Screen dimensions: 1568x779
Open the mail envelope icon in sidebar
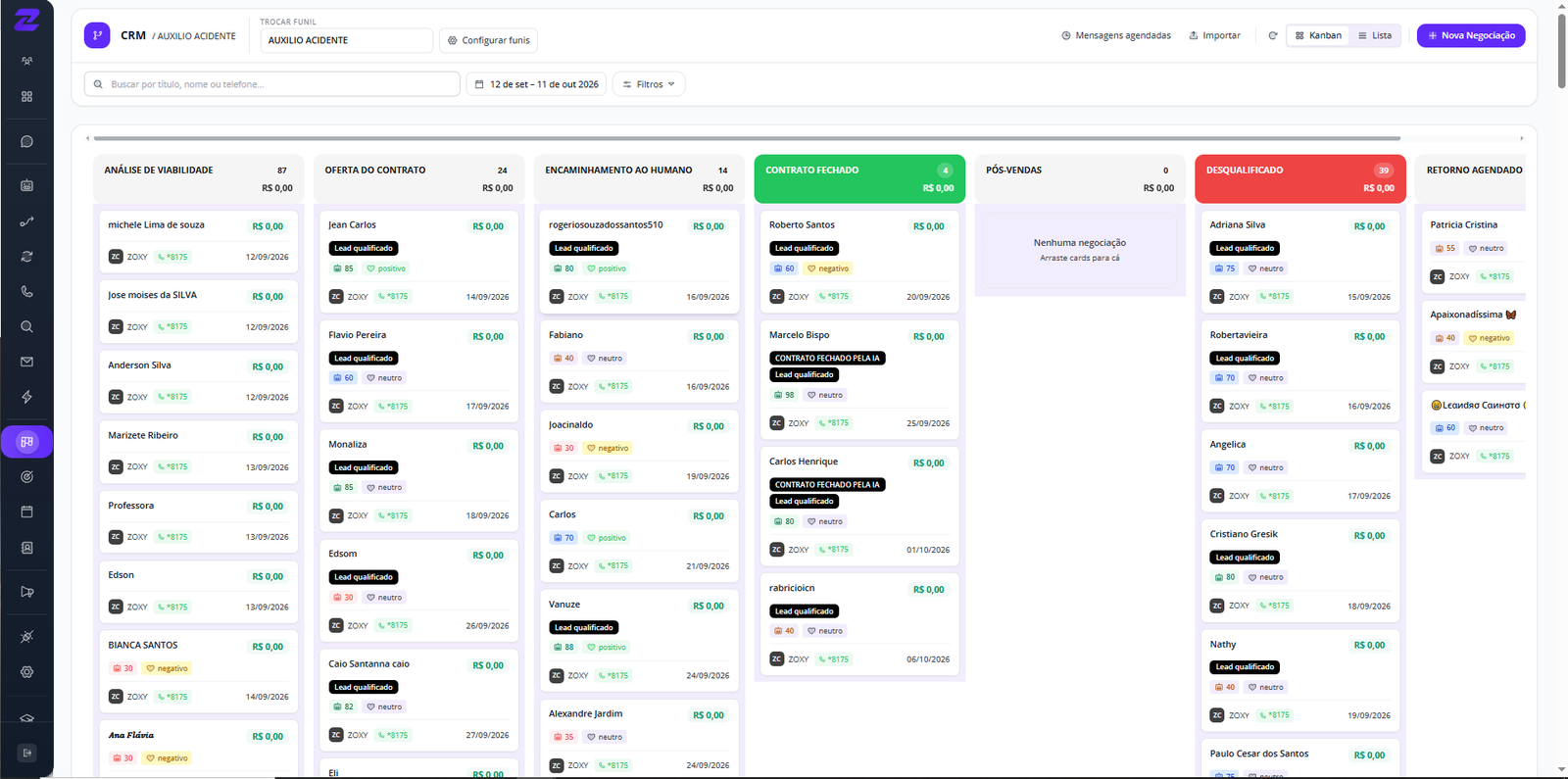26,362
